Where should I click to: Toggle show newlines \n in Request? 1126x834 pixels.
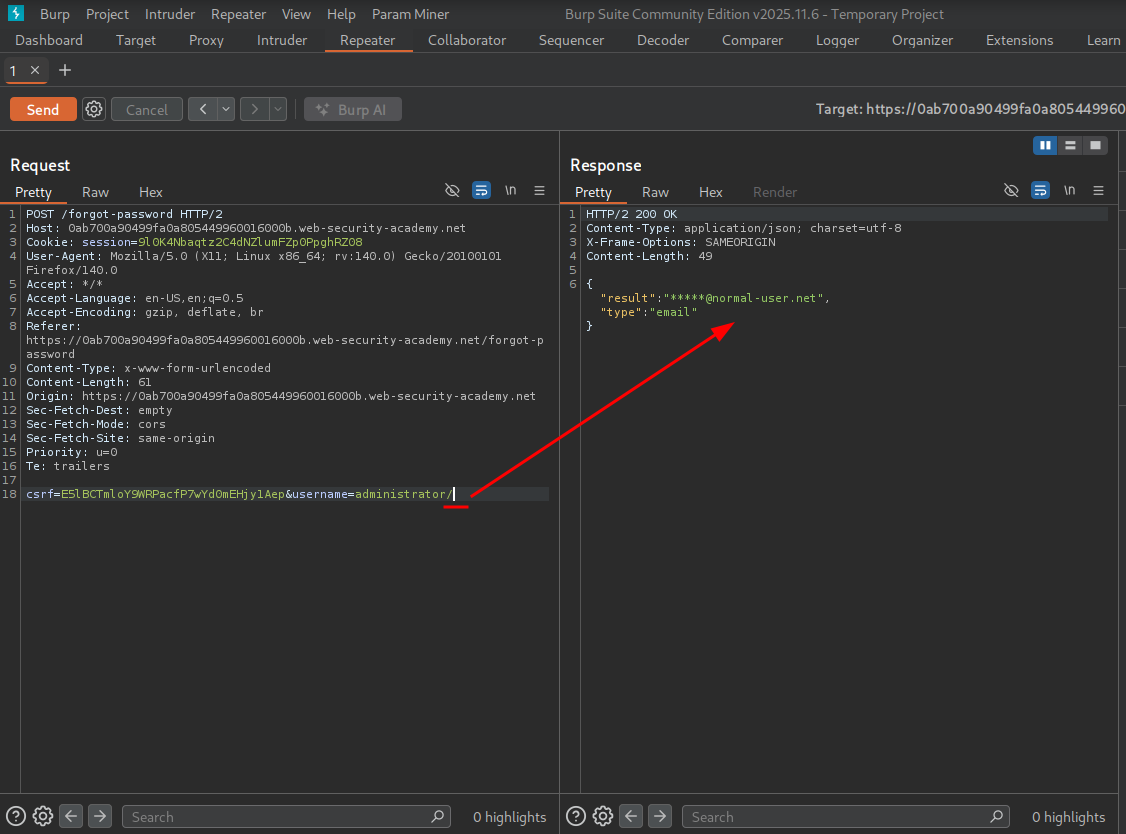(x=511, y=190)
